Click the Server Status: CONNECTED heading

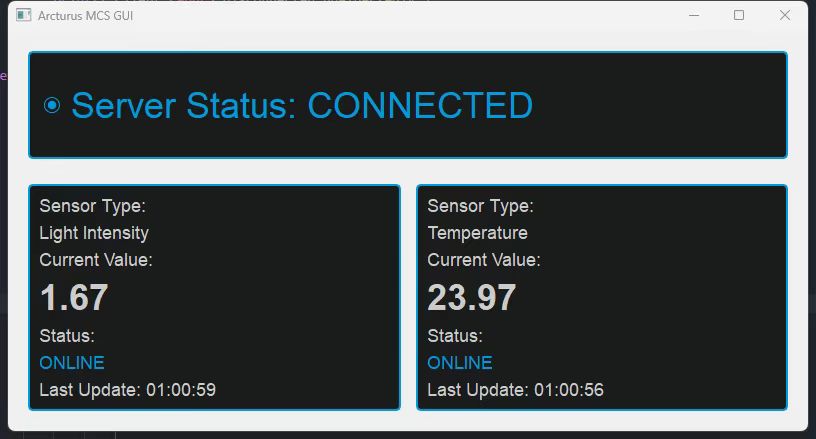pos(301,105)
